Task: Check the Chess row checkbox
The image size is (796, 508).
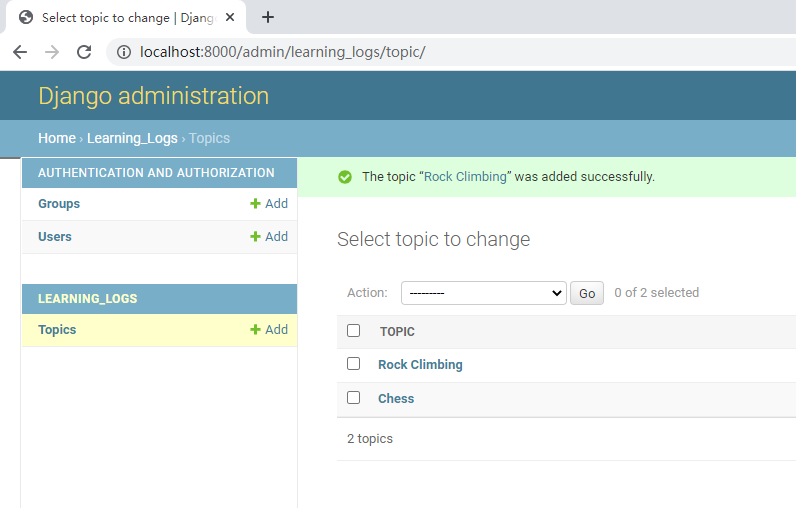Action: [x=354, y=397]
